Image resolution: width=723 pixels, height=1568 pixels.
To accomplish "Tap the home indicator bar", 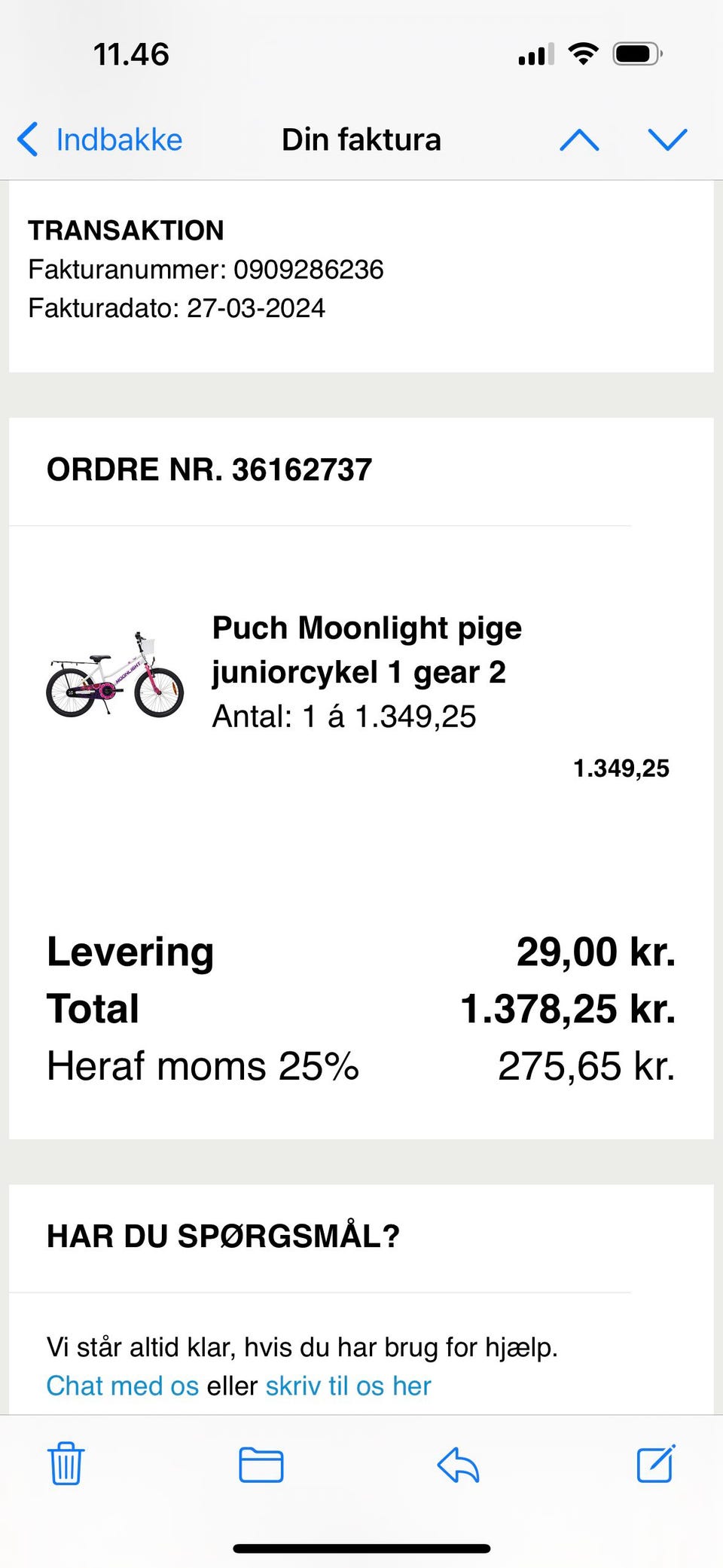I will point(361,1548).
